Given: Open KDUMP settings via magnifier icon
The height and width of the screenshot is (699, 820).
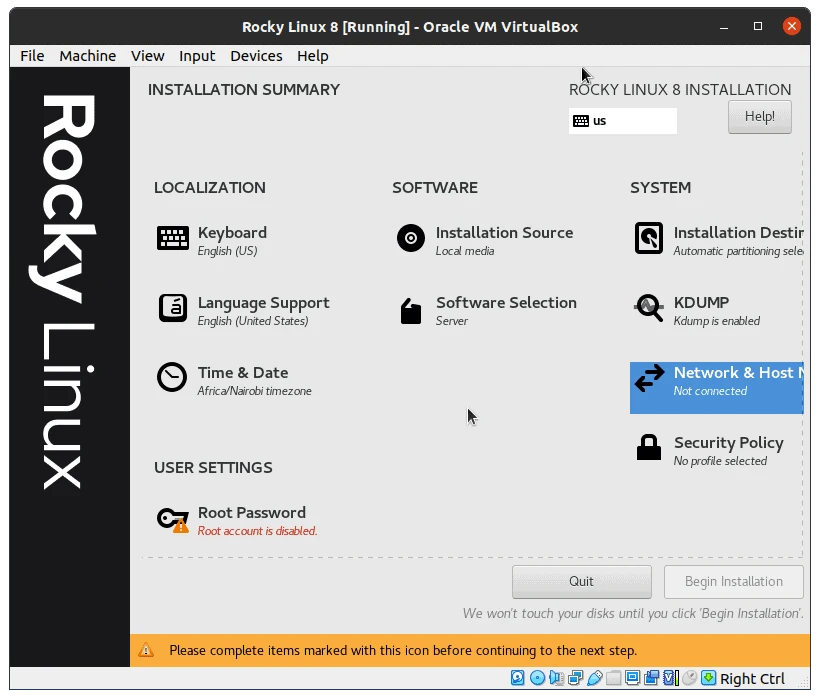Looking at the screenshot, I should point(648,308).
